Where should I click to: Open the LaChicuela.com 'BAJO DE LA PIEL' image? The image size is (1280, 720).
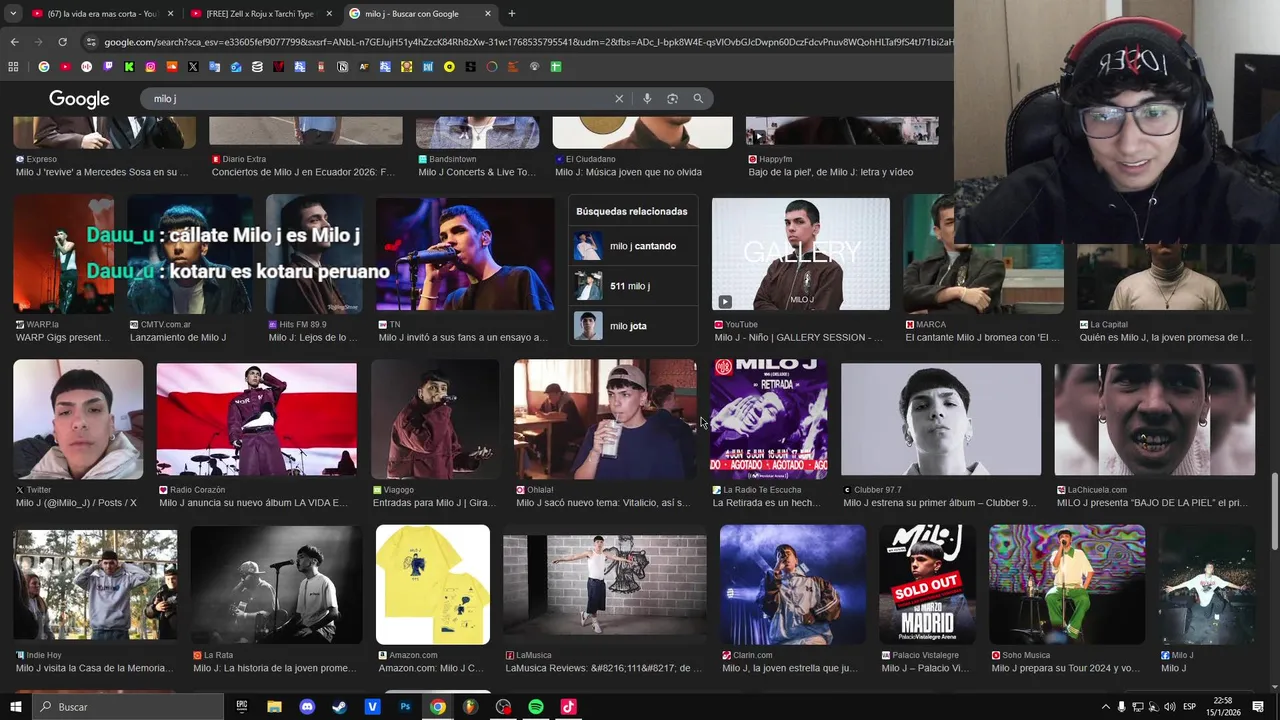pyautogui.click(x=1155, y=419)
